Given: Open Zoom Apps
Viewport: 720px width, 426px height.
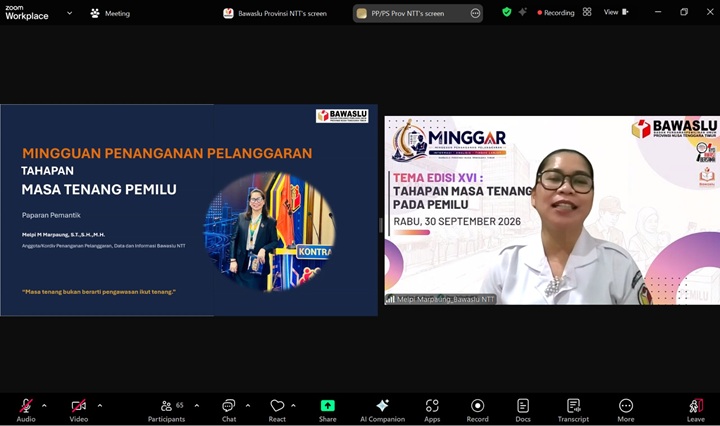Looking at the screenshot, I should (432, 410).
